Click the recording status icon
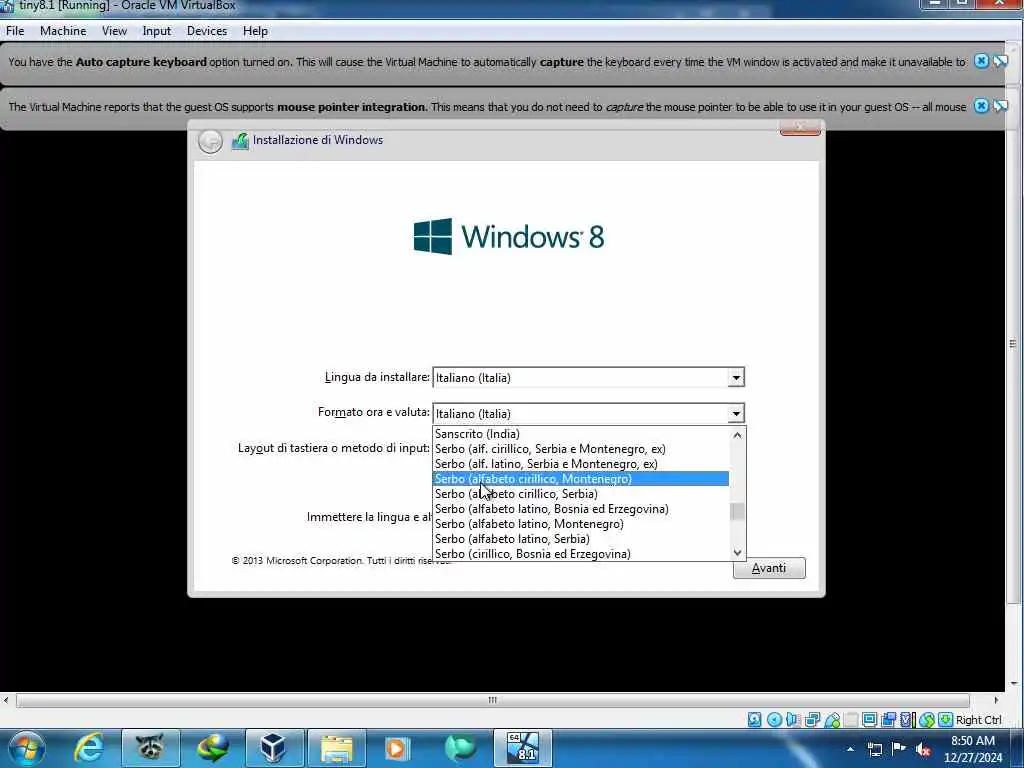The image size is (1024, 768). pos(888,720)
